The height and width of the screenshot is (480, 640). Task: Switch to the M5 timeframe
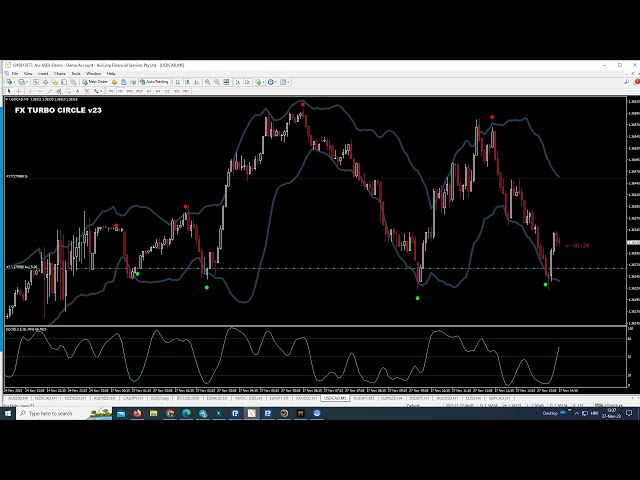[120, 91]
